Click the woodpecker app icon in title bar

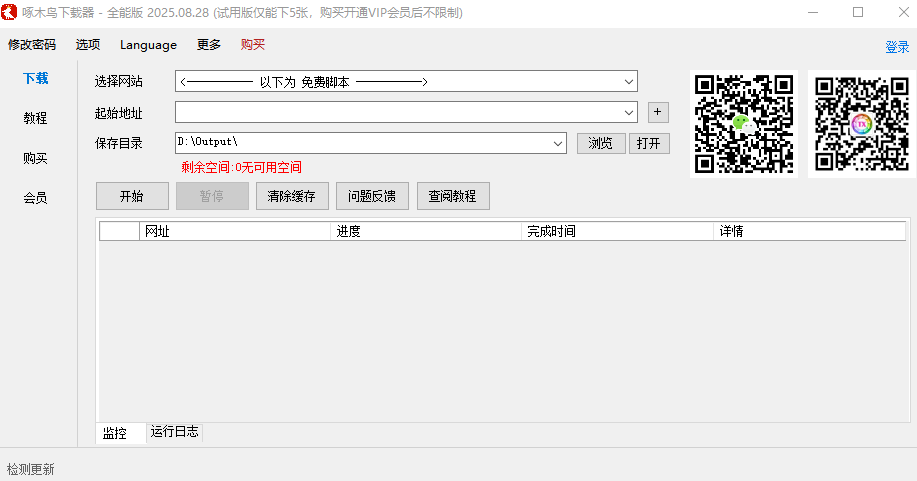pyautogui.click(x=12, y=13)
